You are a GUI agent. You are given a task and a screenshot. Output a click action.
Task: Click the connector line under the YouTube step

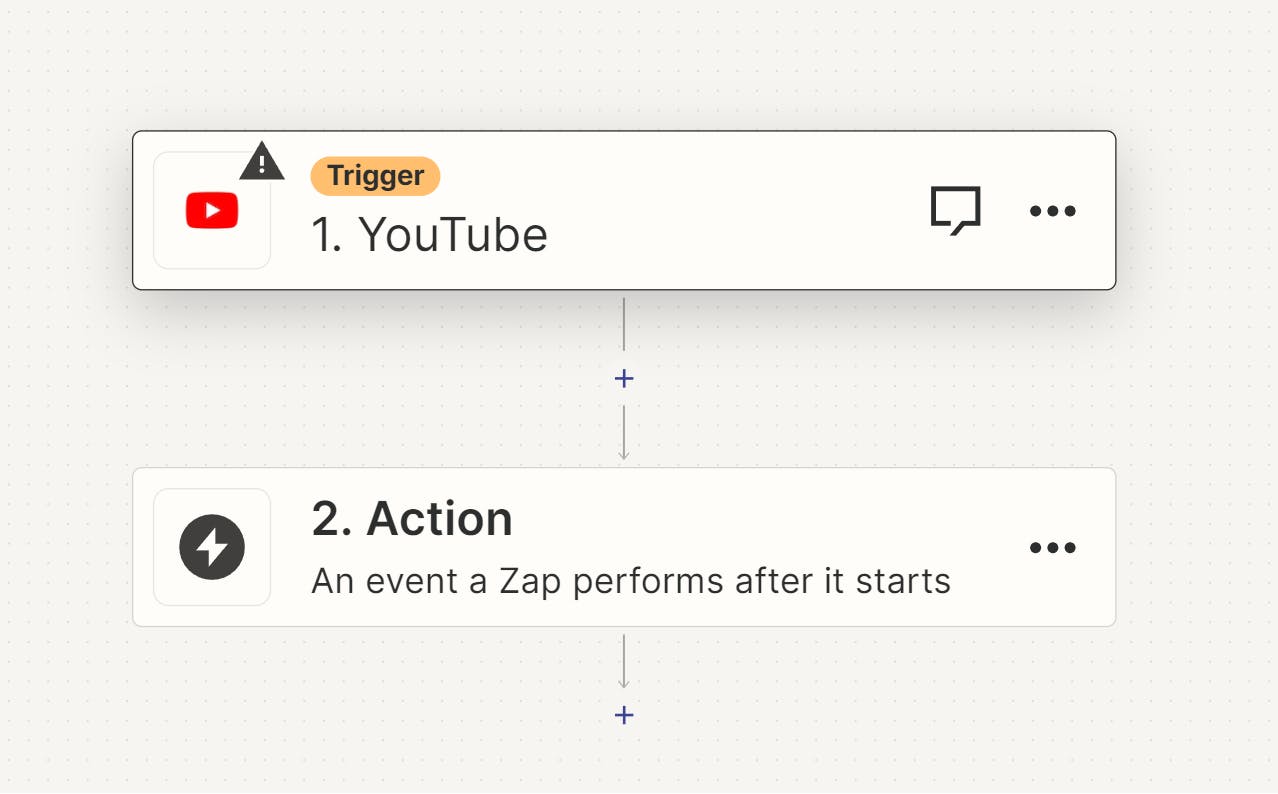[624, 325]
